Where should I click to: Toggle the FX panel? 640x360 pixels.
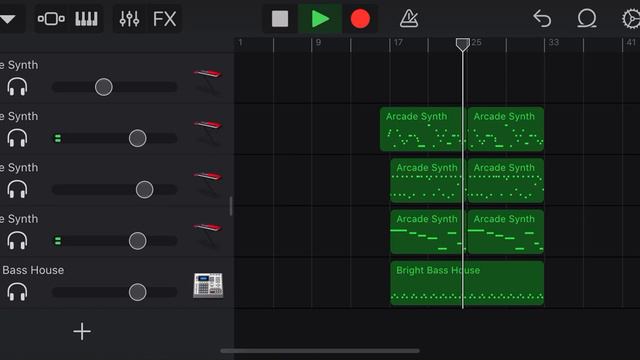pos(164,19)
